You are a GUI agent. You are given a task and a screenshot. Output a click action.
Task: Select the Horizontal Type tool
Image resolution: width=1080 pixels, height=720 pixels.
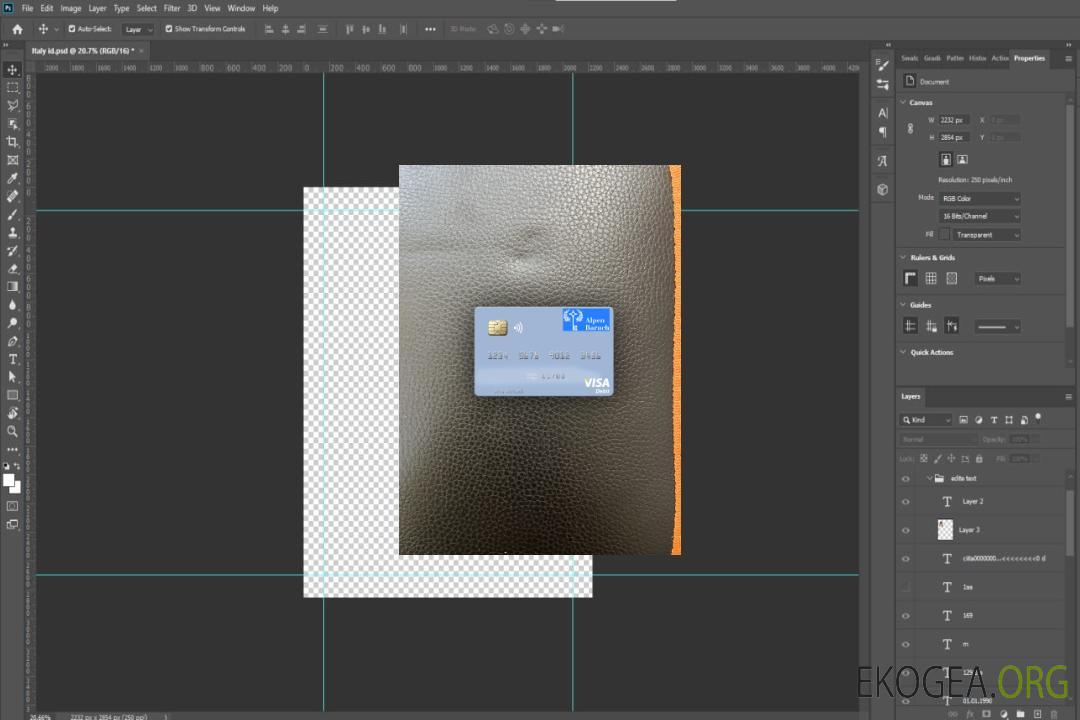point(13,359)
